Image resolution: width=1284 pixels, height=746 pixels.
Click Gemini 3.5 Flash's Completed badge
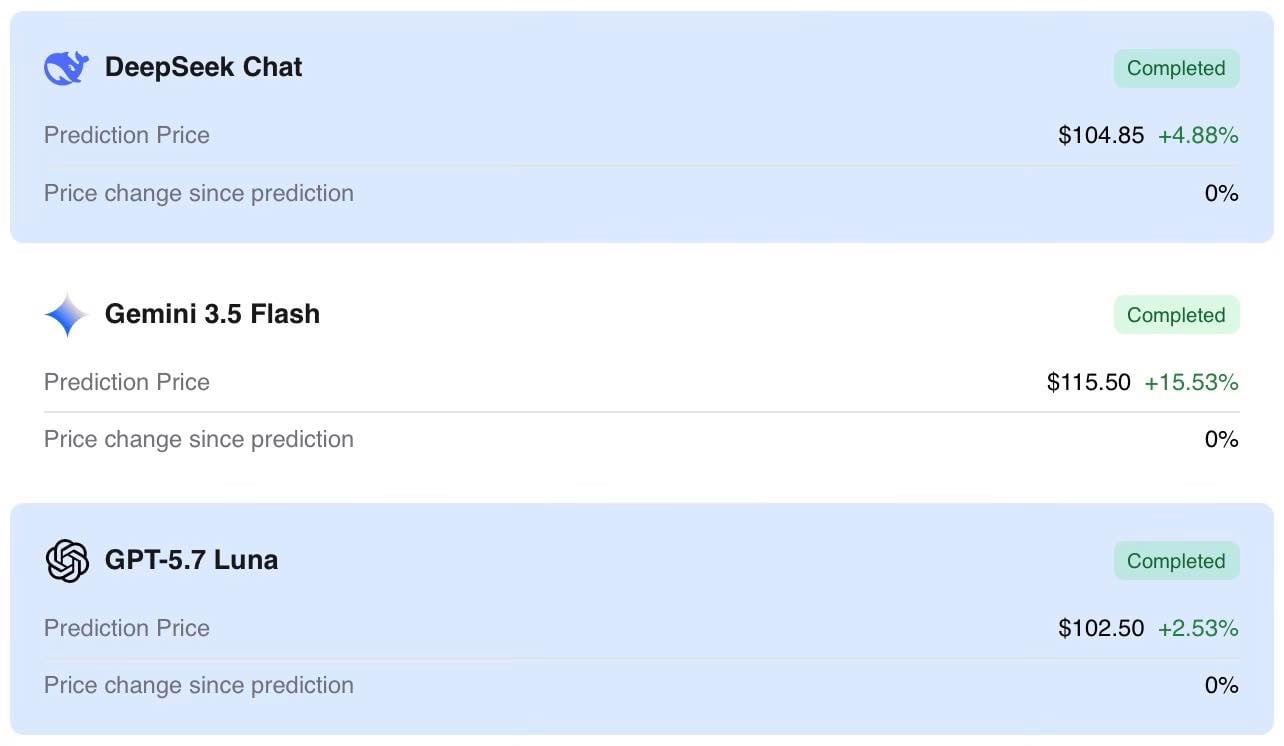1176,315
